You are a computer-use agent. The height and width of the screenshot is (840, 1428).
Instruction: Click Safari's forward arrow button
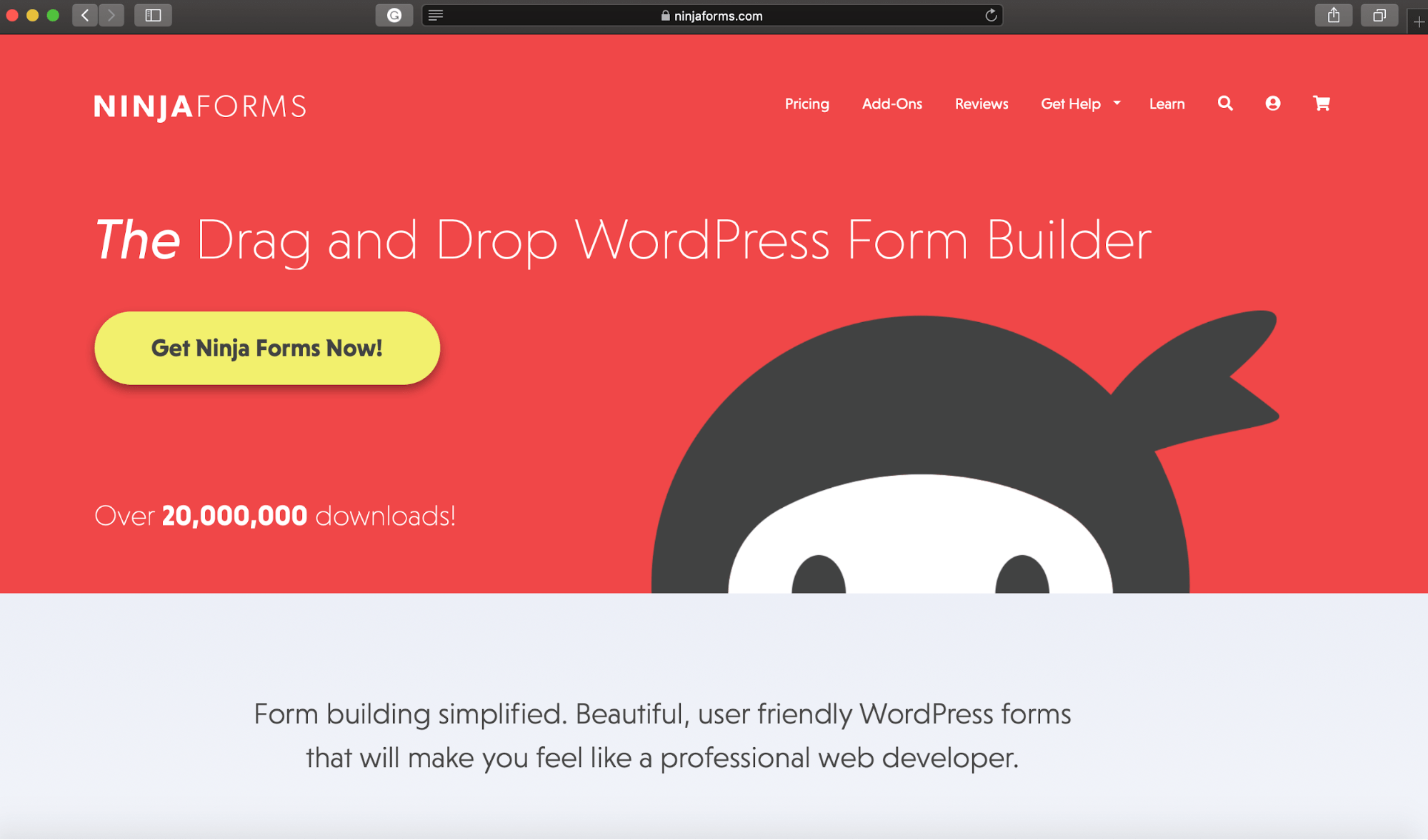[x=111, y=15]
